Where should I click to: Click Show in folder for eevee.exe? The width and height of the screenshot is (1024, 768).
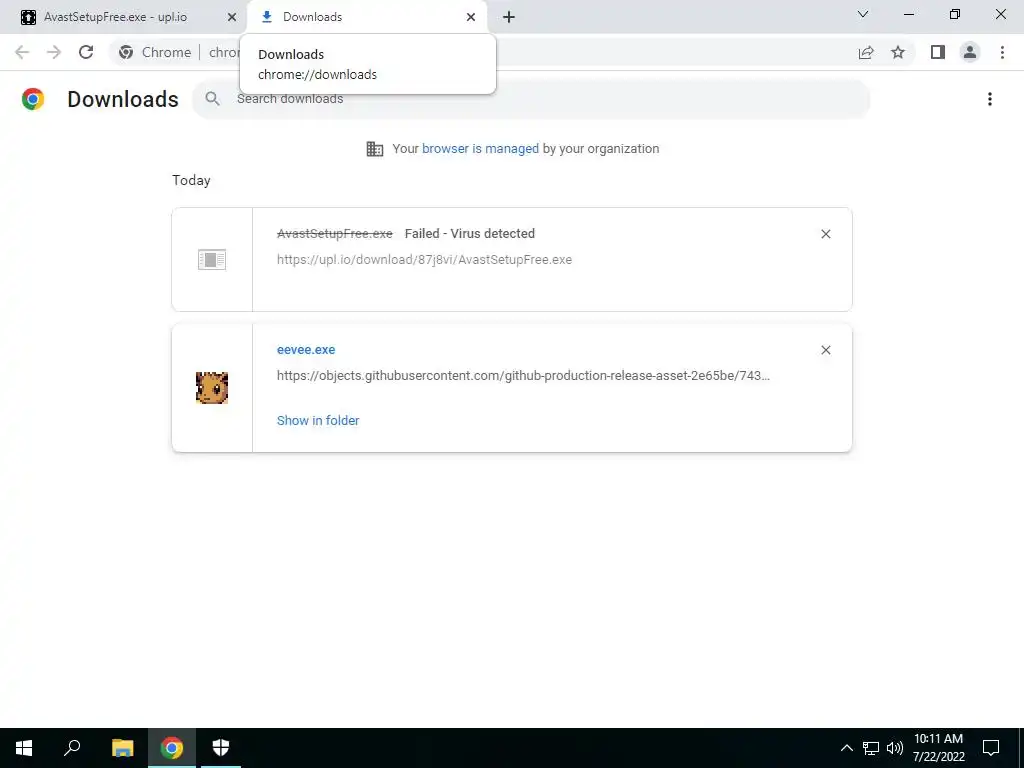coord(318,421)
